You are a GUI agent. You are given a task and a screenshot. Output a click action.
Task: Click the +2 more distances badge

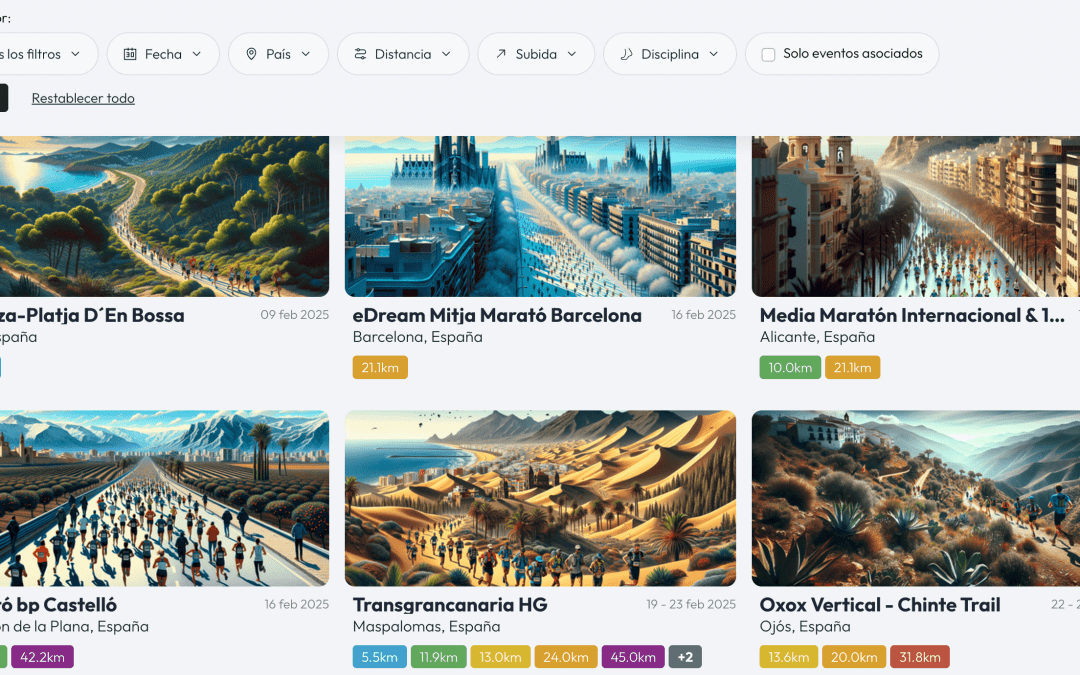click(685, 657)
